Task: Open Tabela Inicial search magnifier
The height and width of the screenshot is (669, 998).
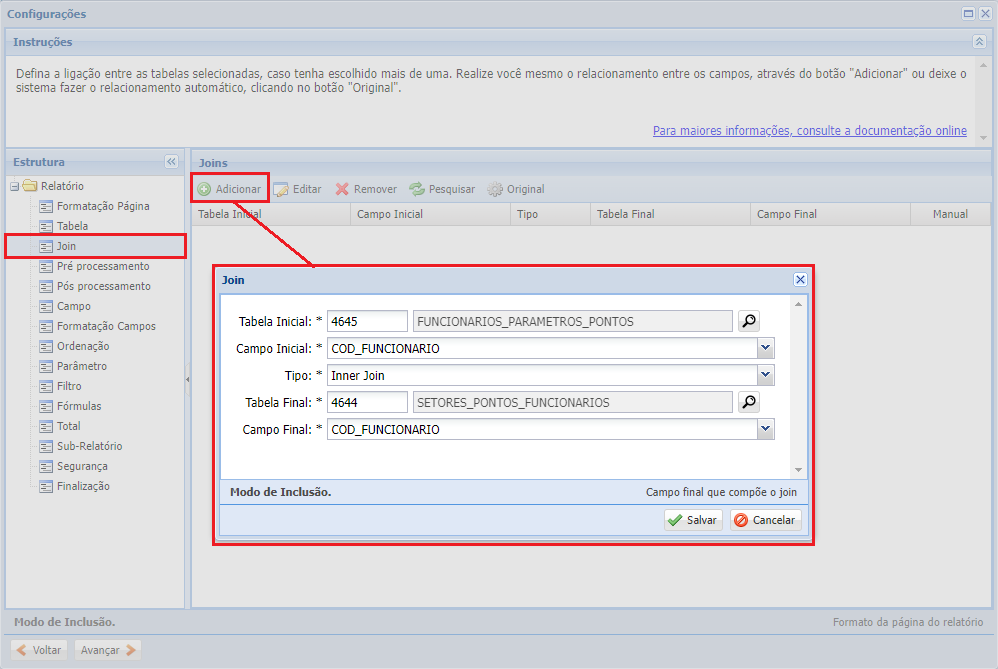Action: click(748, 321)
